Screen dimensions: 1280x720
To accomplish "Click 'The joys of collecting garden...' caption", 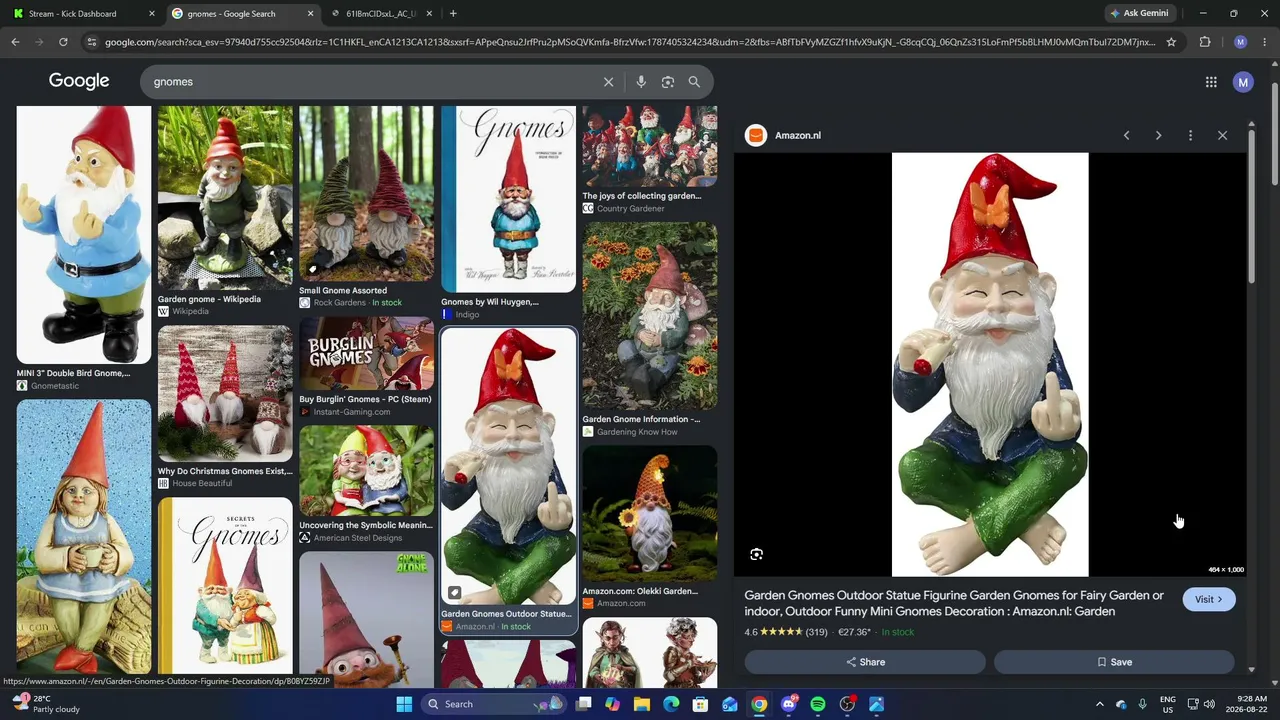I will (642, 196).
